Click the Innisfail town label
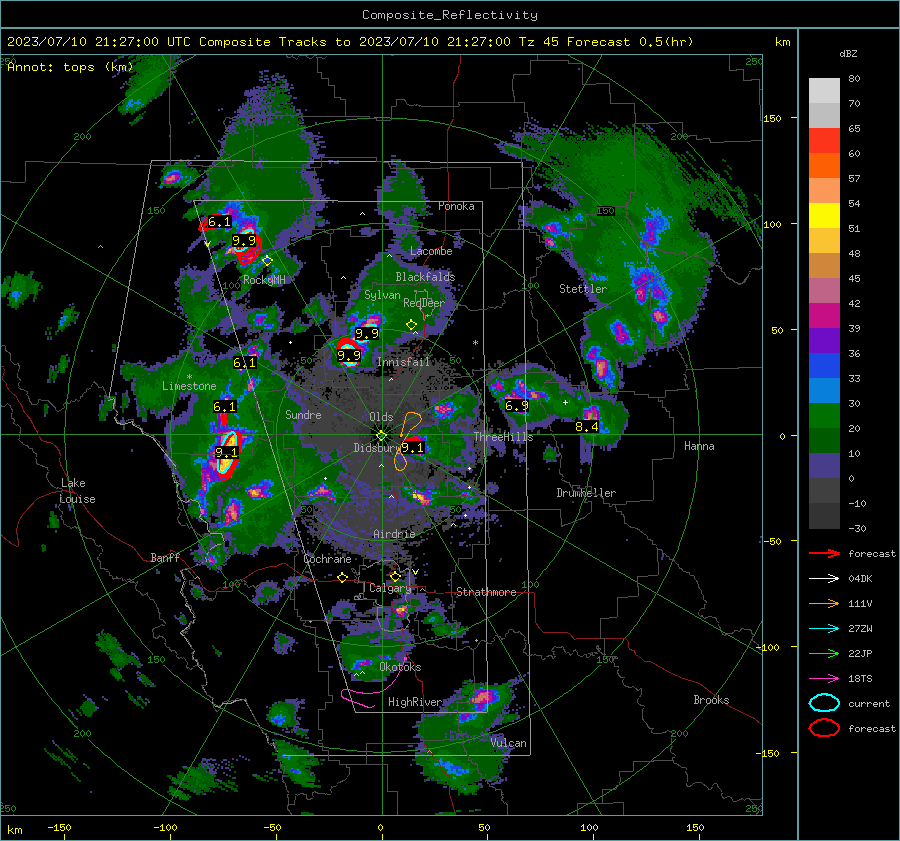This screenshot has height=841, width=900. pyautogui.click(x=403, y=362)
